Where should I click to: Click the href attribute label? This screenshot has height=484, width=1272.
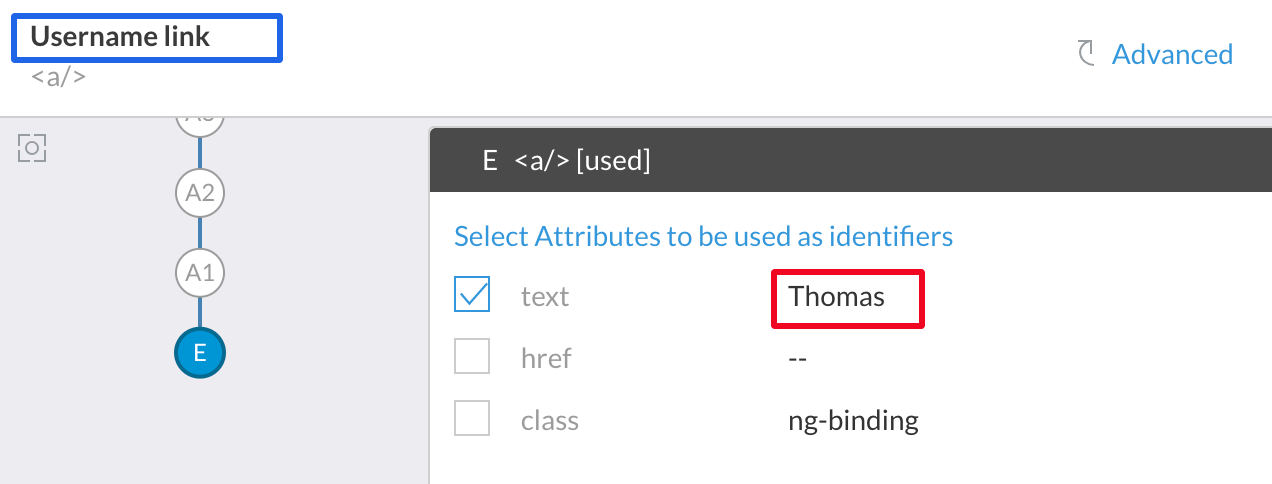(546, 358)
